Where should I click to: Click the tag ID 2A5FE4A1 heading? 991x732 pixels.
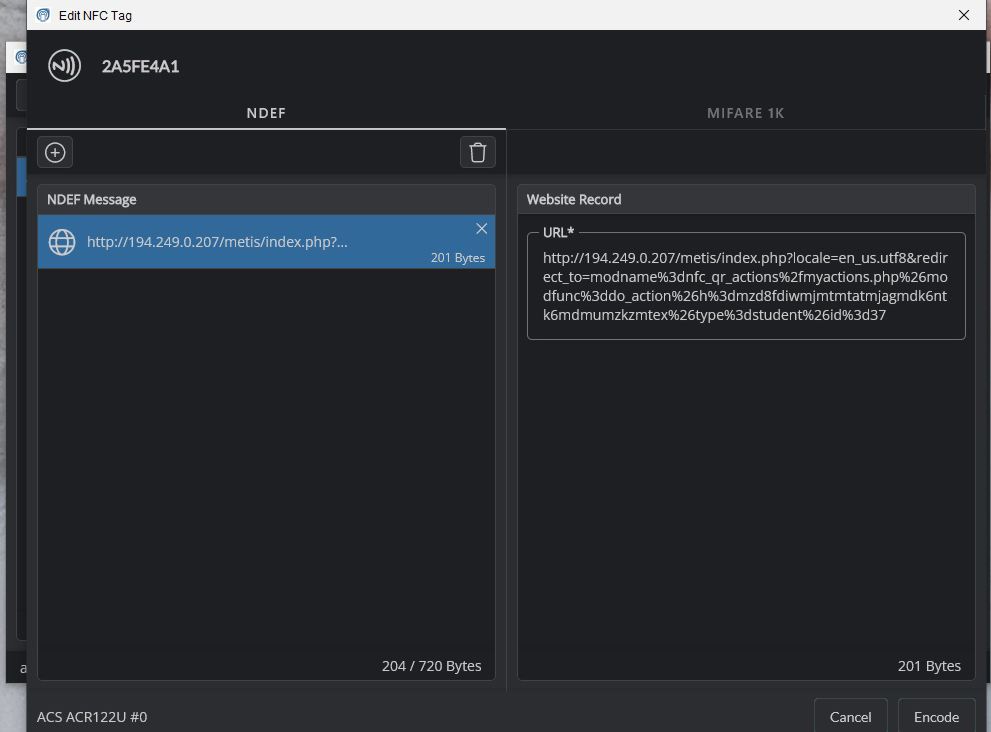140,67
